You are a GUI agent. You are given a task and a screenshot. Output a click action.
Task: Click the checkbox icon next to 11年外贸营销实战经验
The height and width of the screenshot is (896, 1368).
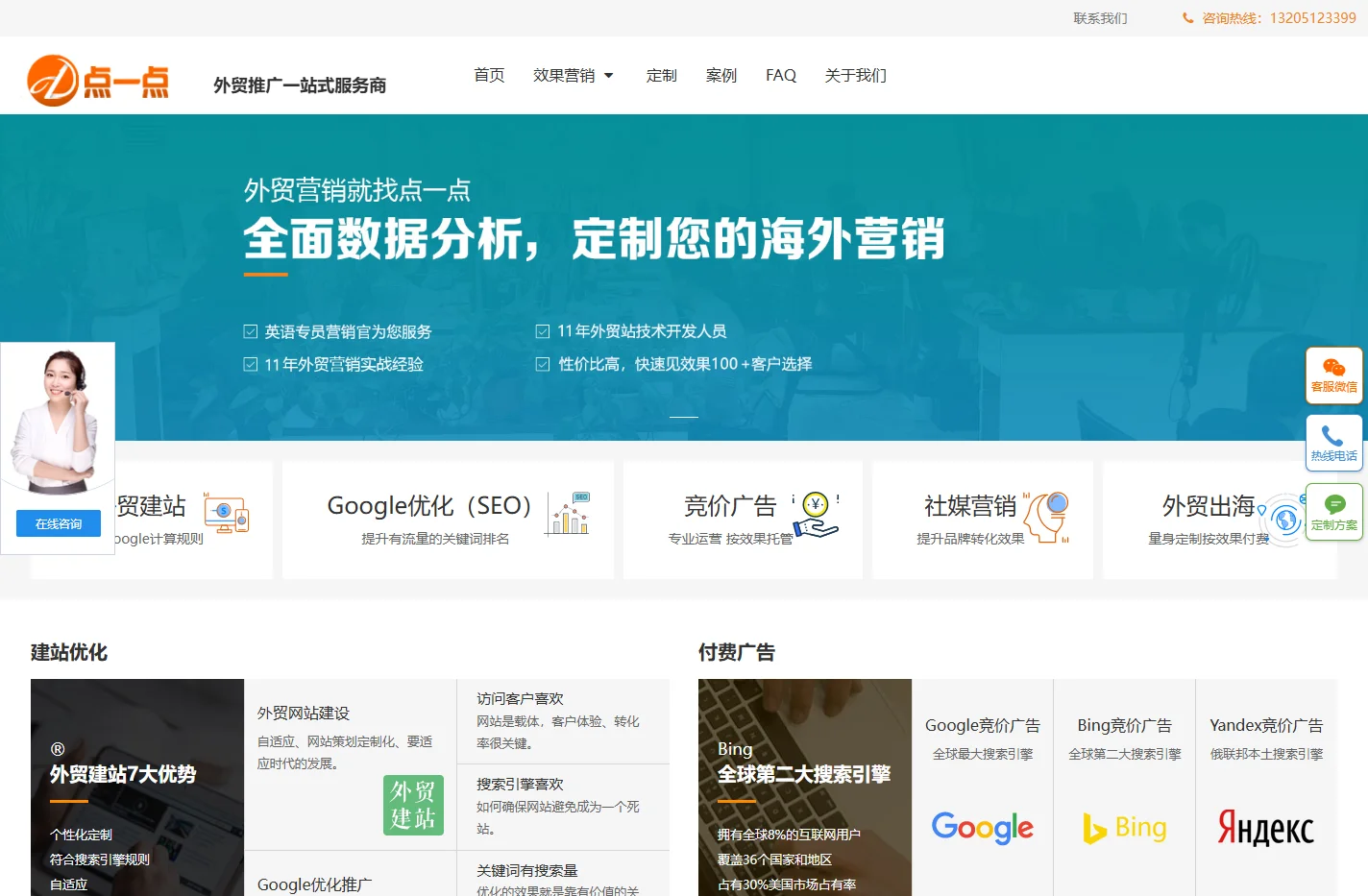(x=251, y=364)
